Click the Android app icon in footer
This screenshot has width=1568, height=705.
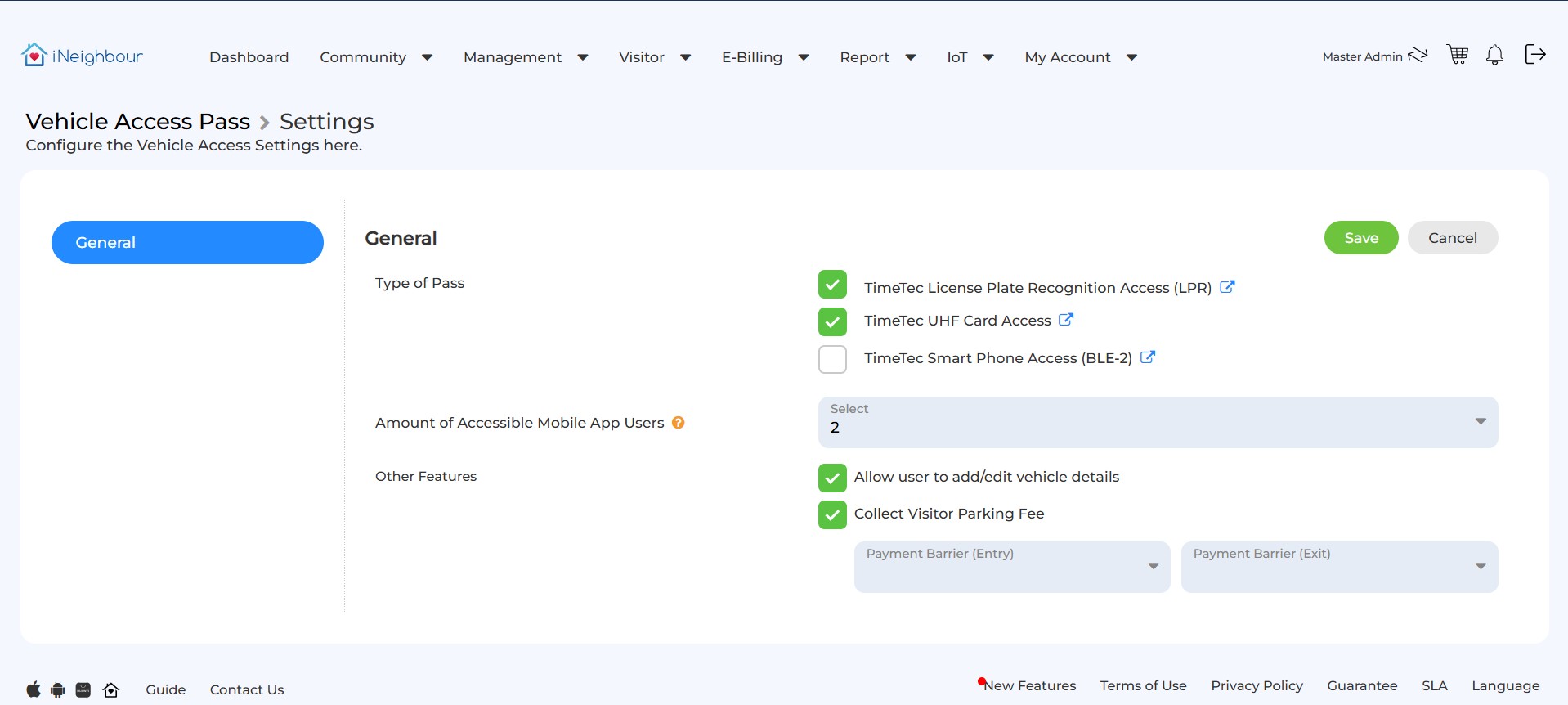(x=58, y=689)
